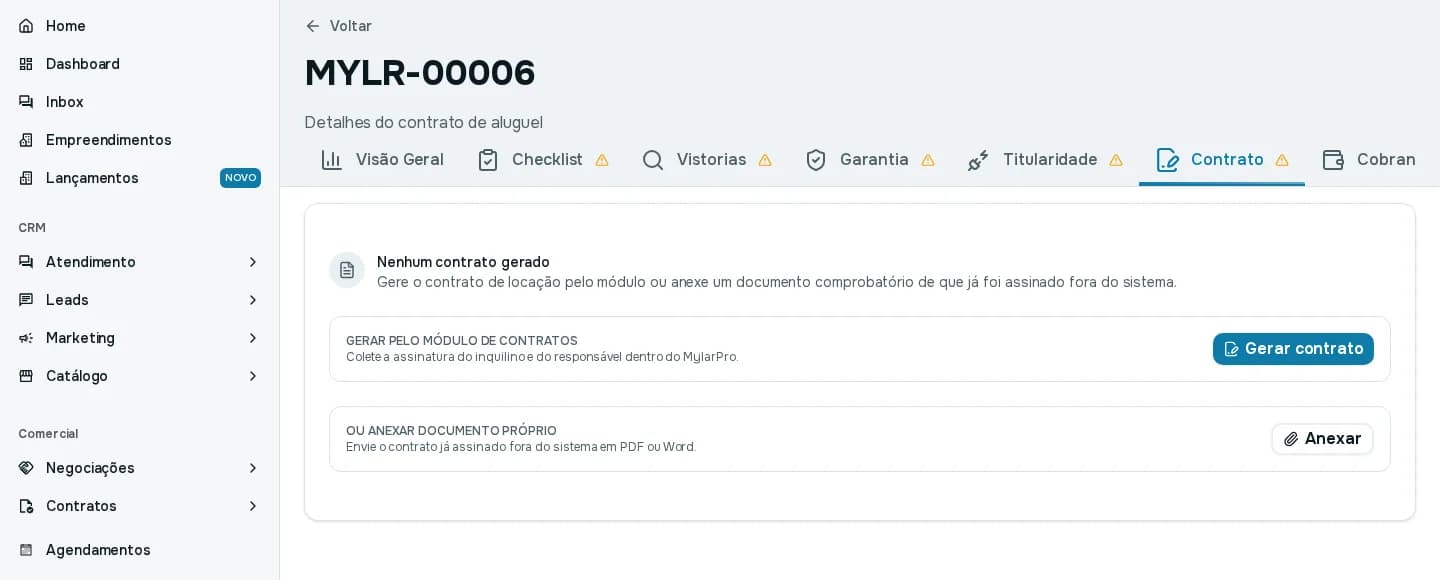Switch to the Checklist tab
This screenshot has height=580, width=1440.
[x=543, y=160]
